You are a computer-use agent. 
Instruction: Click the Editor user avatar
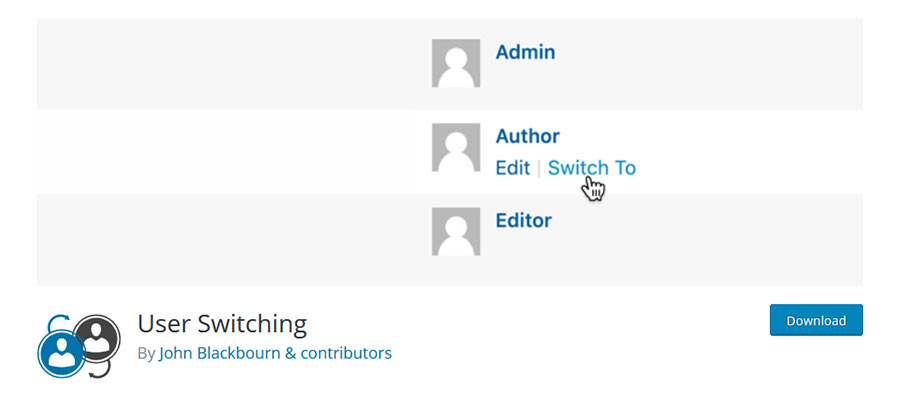[455, 231]
